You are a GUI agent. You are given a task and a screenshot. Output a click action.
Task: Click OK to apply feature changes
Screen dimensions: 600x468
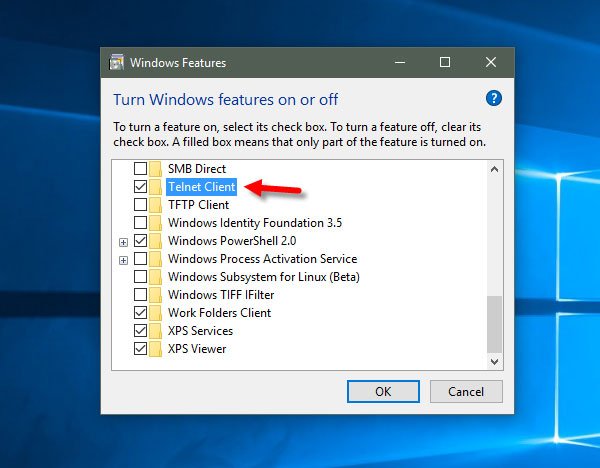click(383, 391)
